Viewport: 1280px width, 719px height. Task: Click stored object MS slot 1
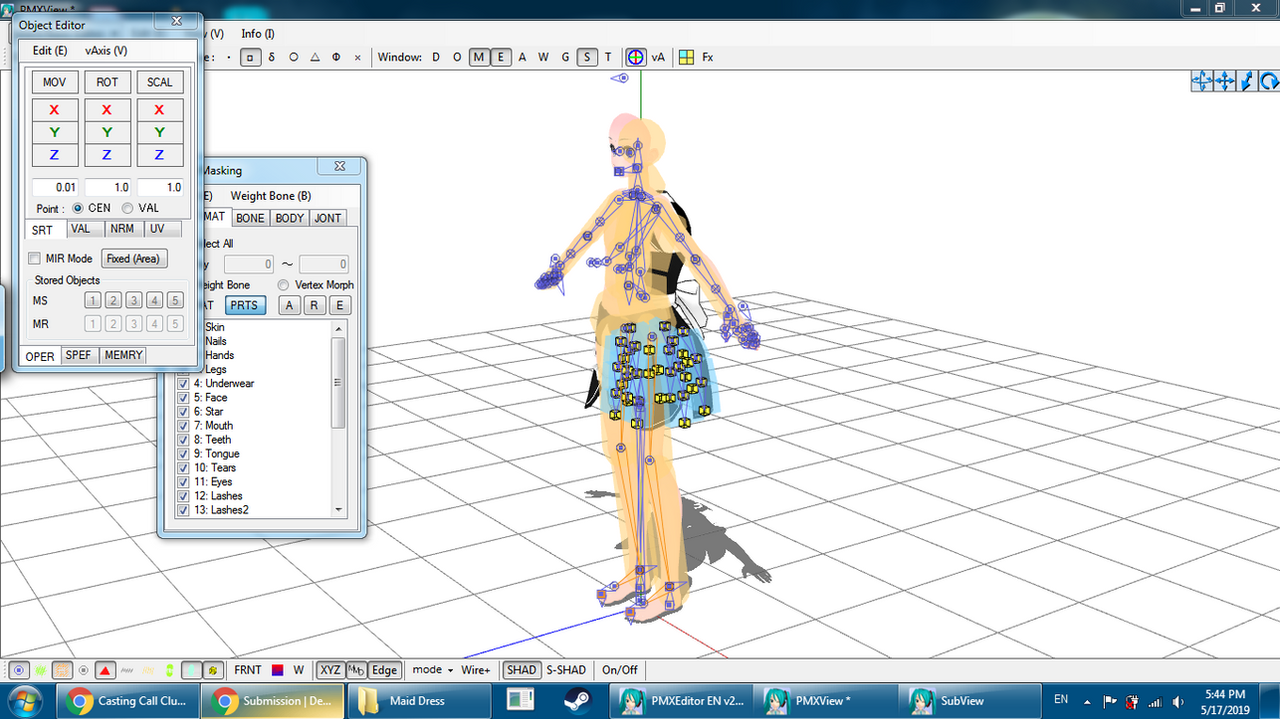click(x=92, y=300)
